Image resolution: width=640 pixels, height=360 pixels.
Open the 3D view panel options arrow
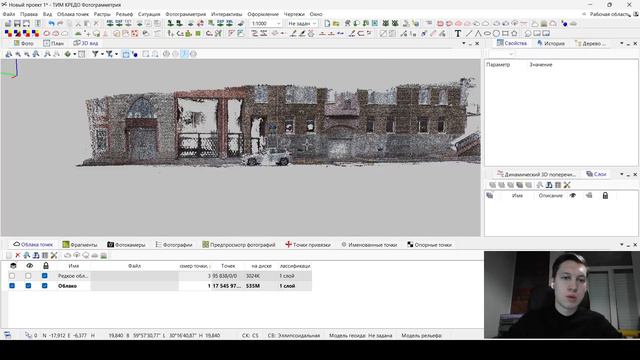464,43
